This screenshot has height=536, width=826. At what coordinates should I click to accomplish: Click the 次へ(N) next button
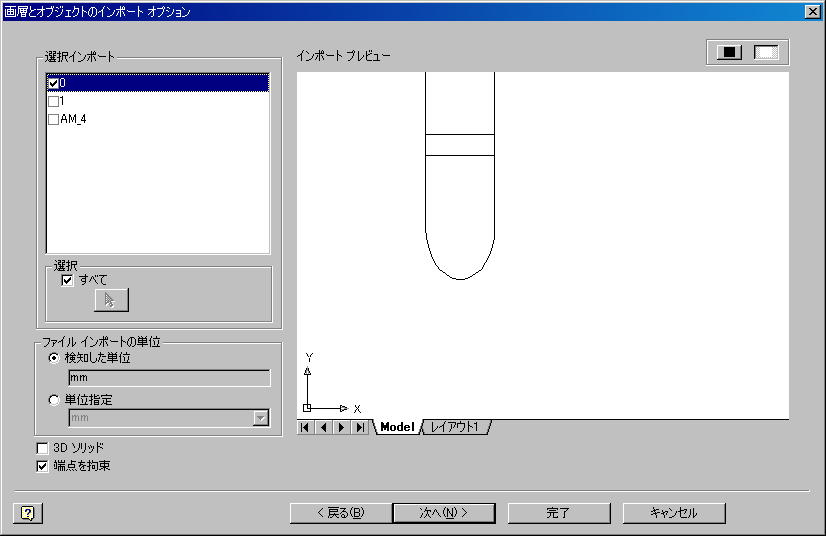pos(444,513)
